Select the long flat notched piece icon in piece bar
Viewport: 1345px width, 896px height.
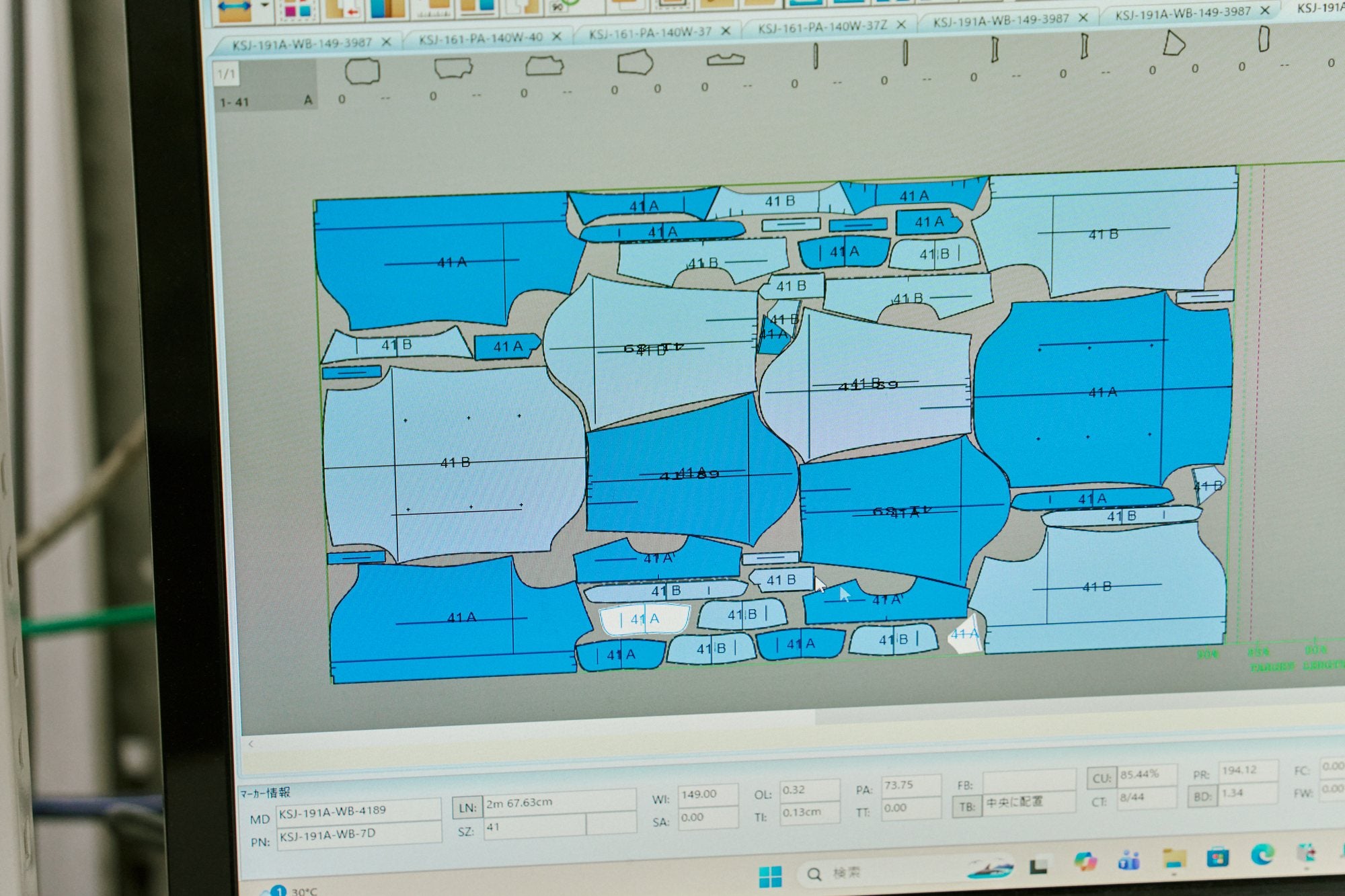click(725, 60)
